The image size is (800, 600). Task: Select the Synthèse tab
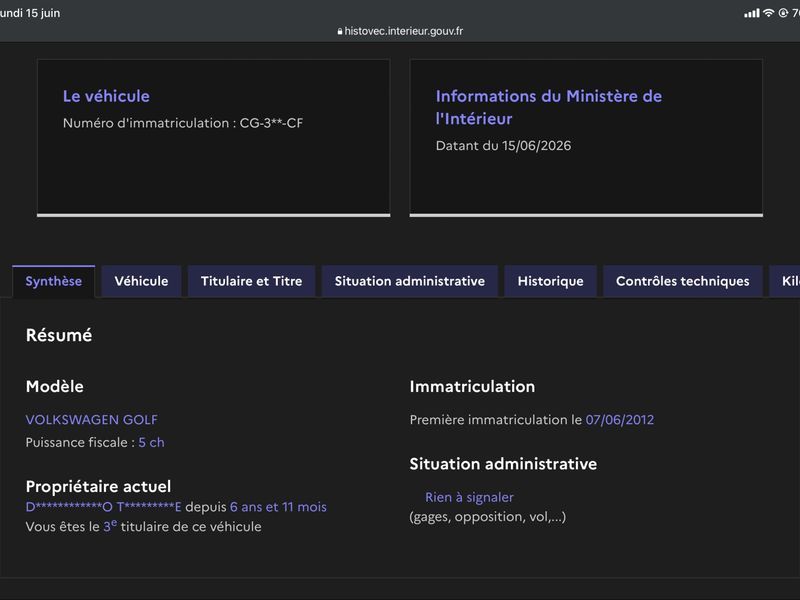(54, 281)
